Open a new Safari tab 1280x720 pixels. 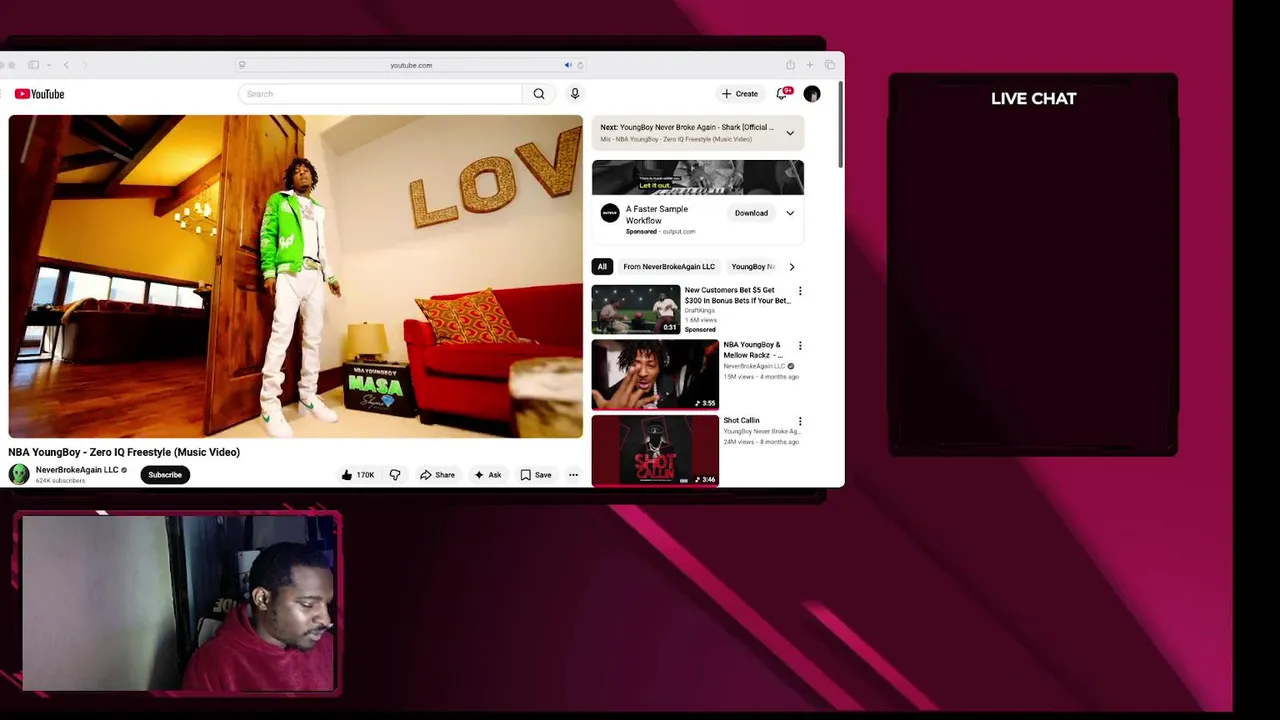pos(810,65)
